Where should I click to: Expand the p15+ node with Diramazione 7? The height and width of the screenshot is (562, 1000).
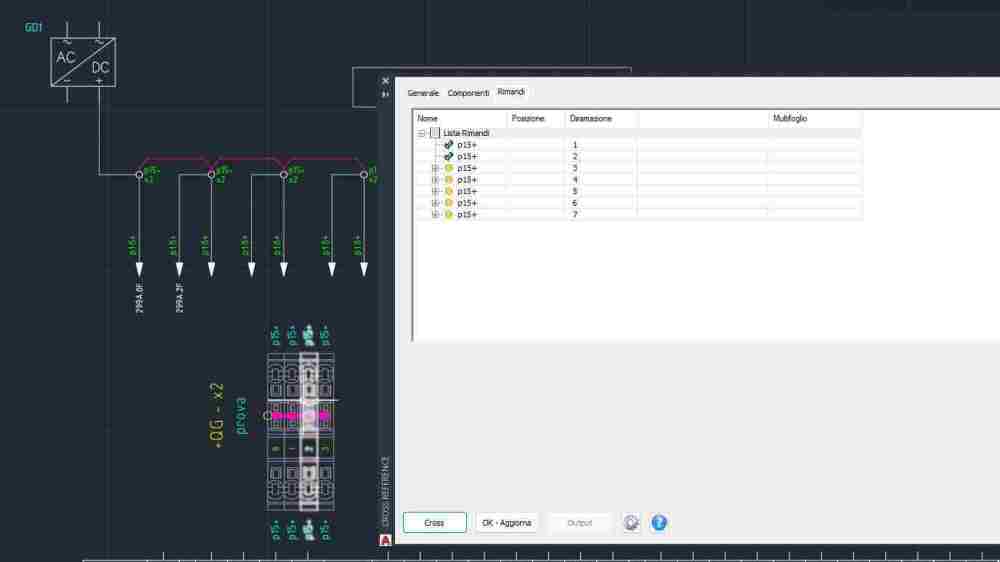coord(436,215)
